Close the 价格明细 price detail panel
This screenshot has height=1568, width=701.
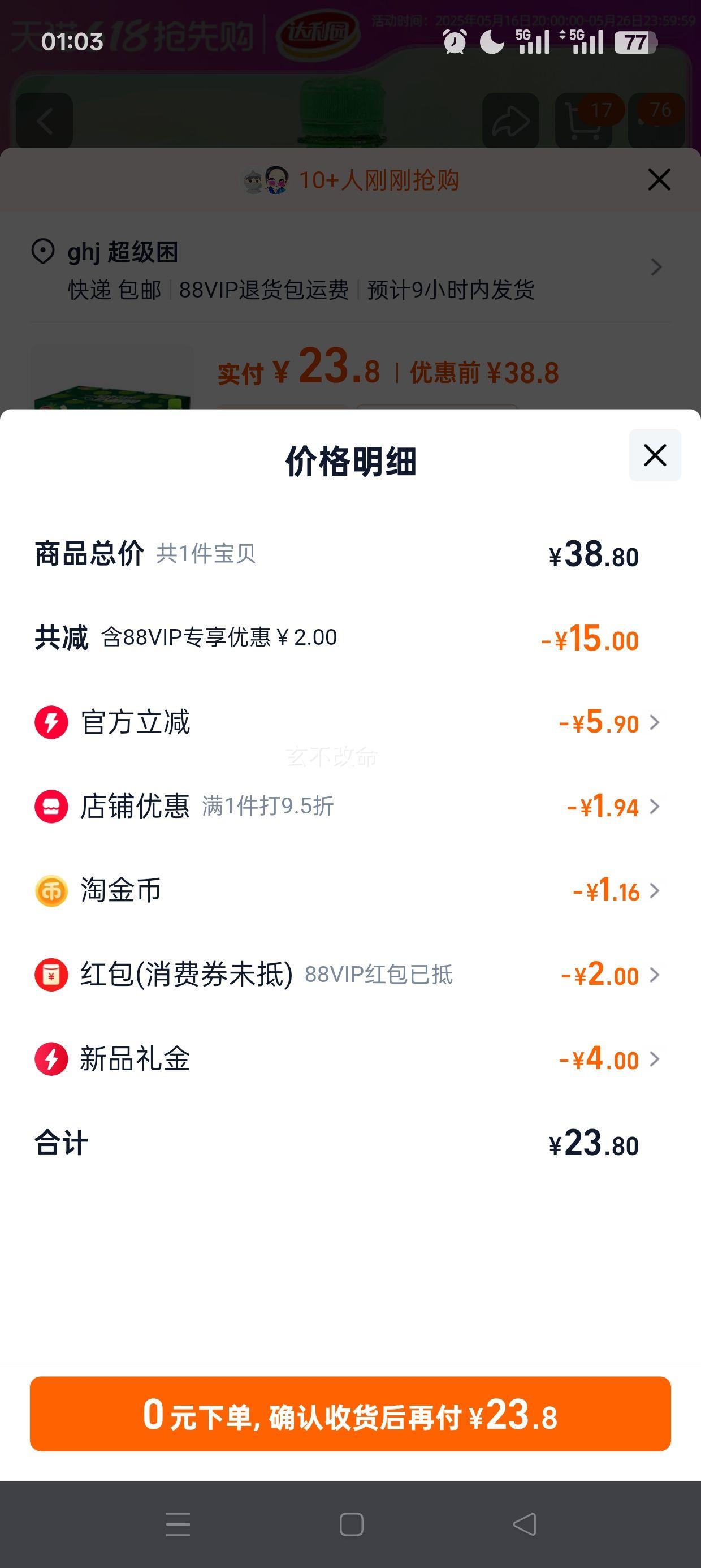(655, 455)
